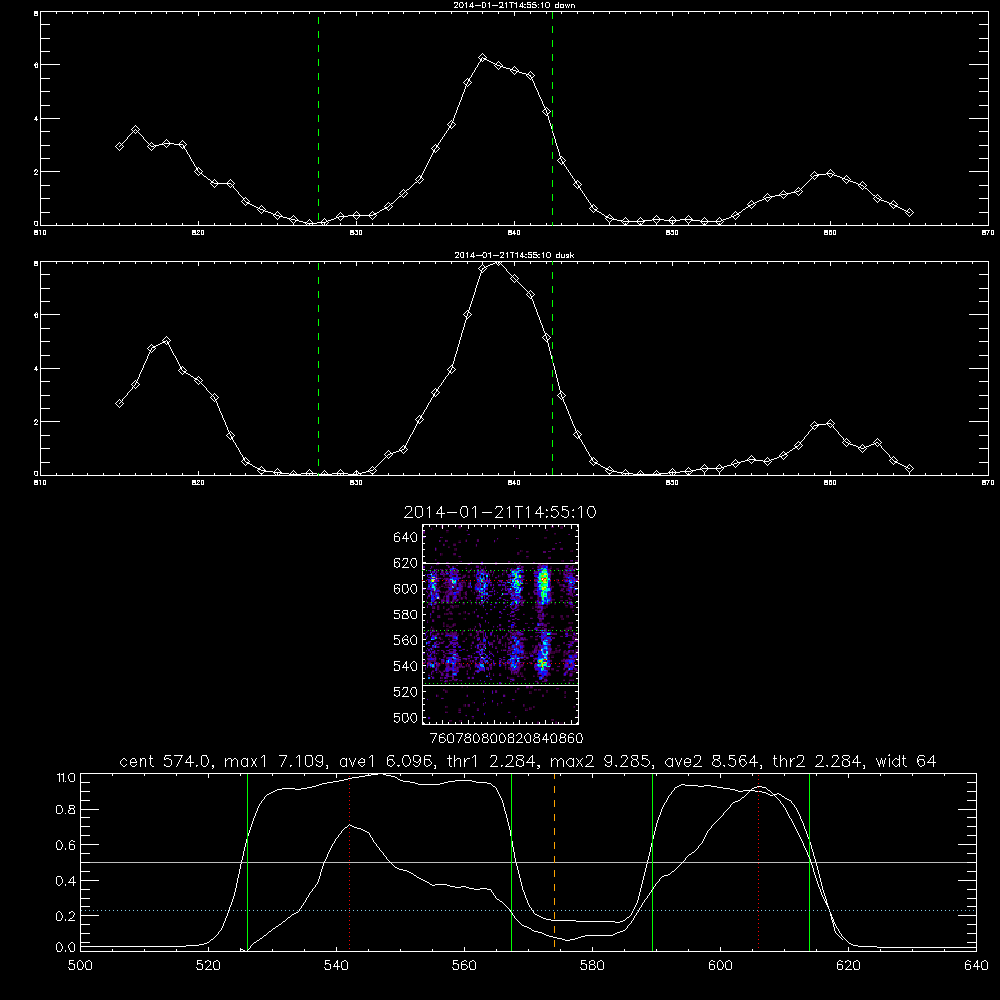Click the green vertical line near 526 in bottom plot
The width and height of the screenshot is (1000, 1000).
click(247, 862)
